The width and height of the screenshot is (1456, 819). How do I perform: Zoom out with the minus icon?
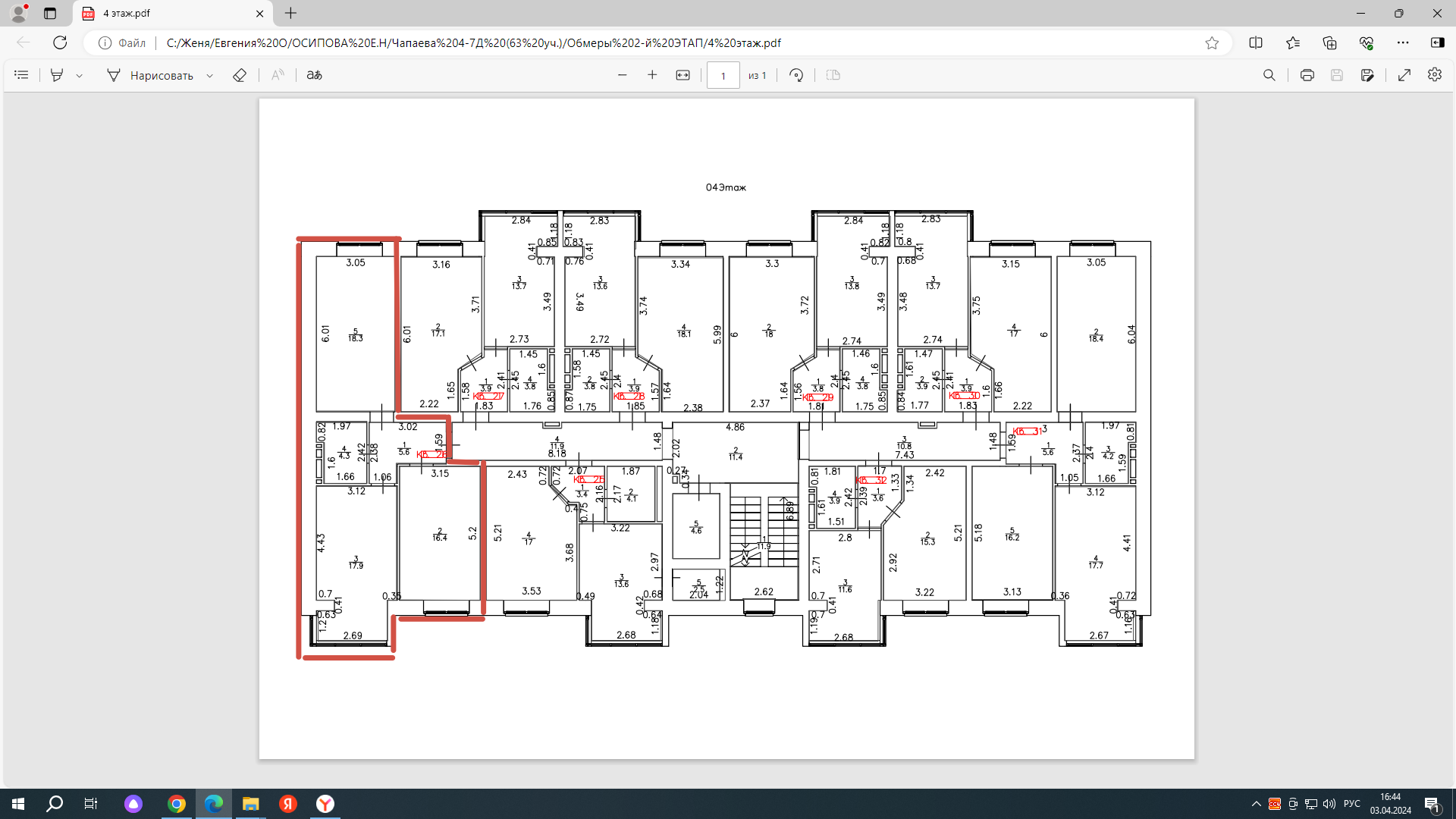click(623, 75)
